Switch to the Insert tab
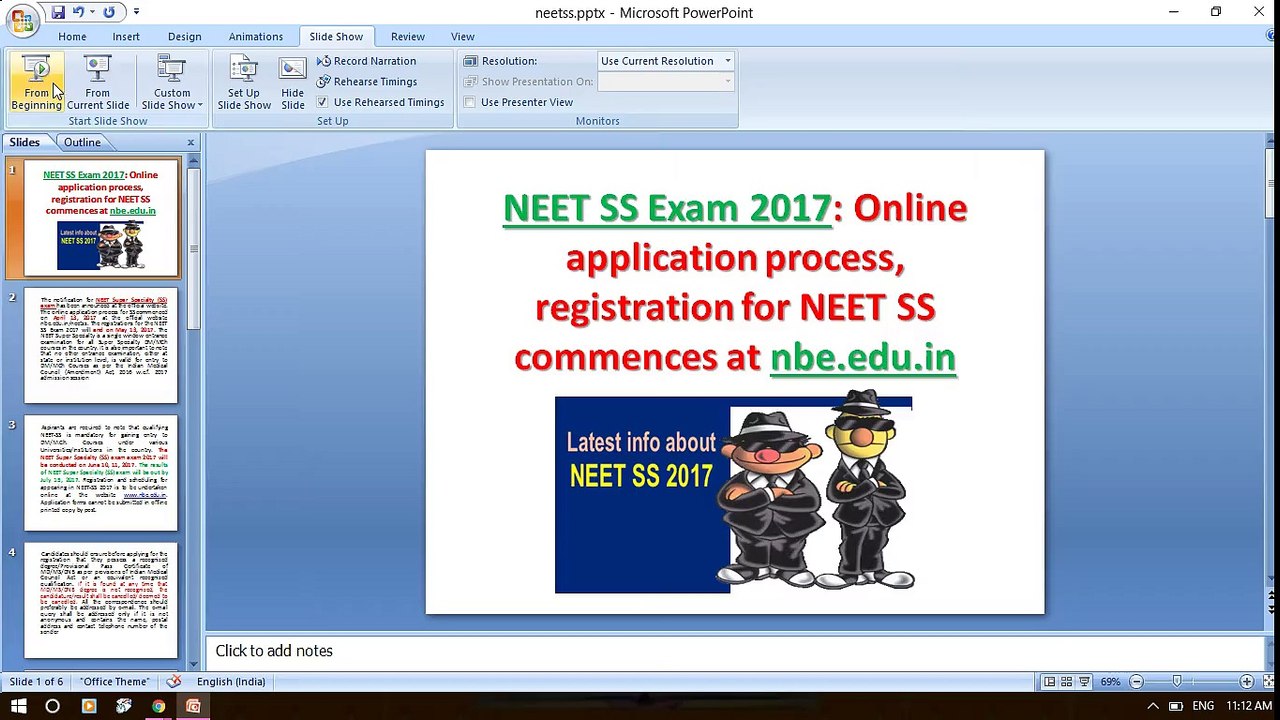1280x720 pixels. point(126,36)
